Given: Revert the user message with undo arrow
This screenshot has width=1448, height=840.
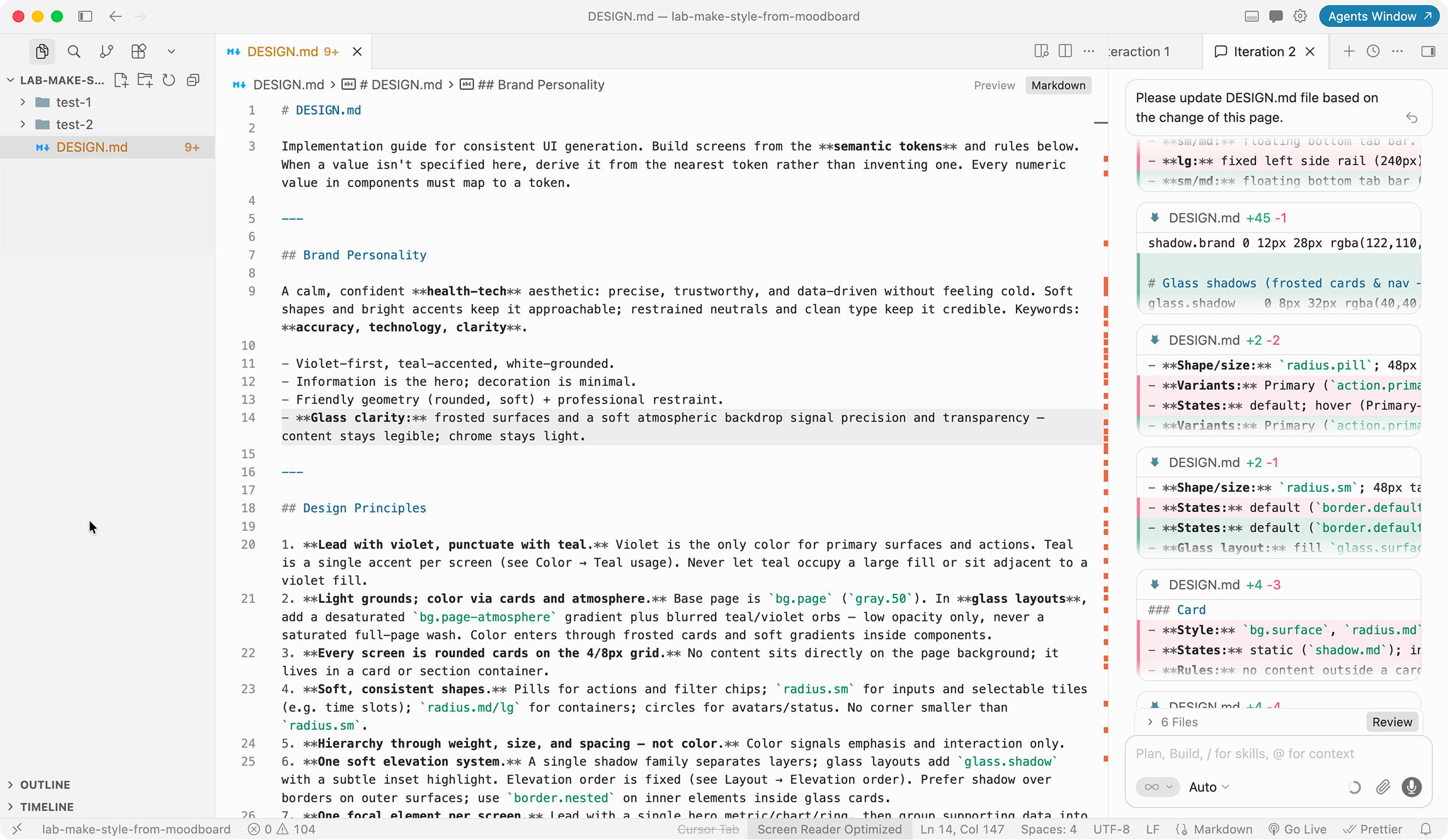Looking at the screenshot, I should 1411,118.
